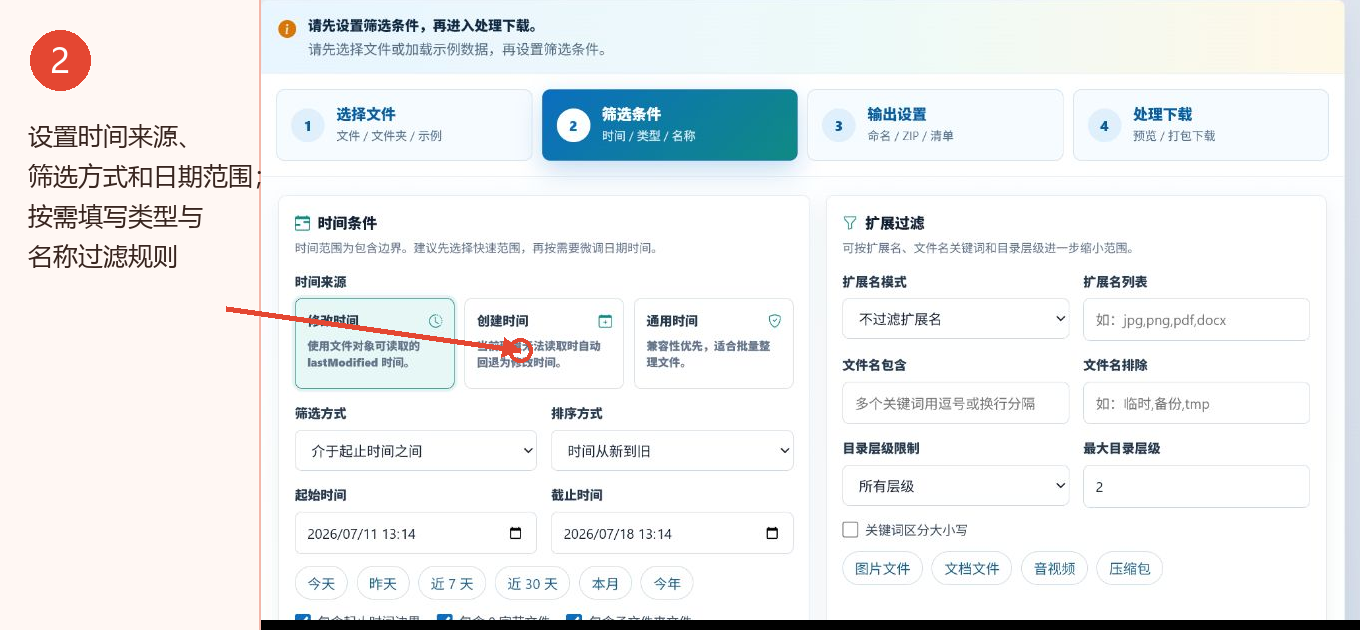Image resolution: width=1360 pixels, height=630 pixels.
Task: Click the 扩展名模式 label text
Action: tap(875, 282)
